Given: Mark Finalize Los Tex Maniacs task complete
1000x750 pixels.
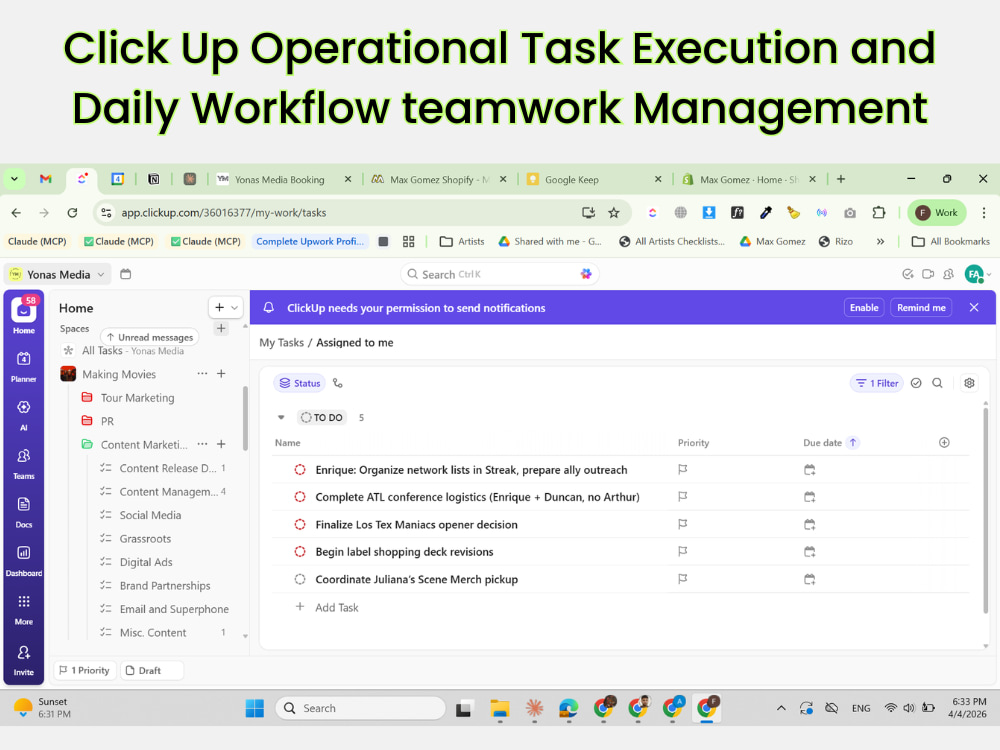Looking at the screenshot, I should click(300, 524).
